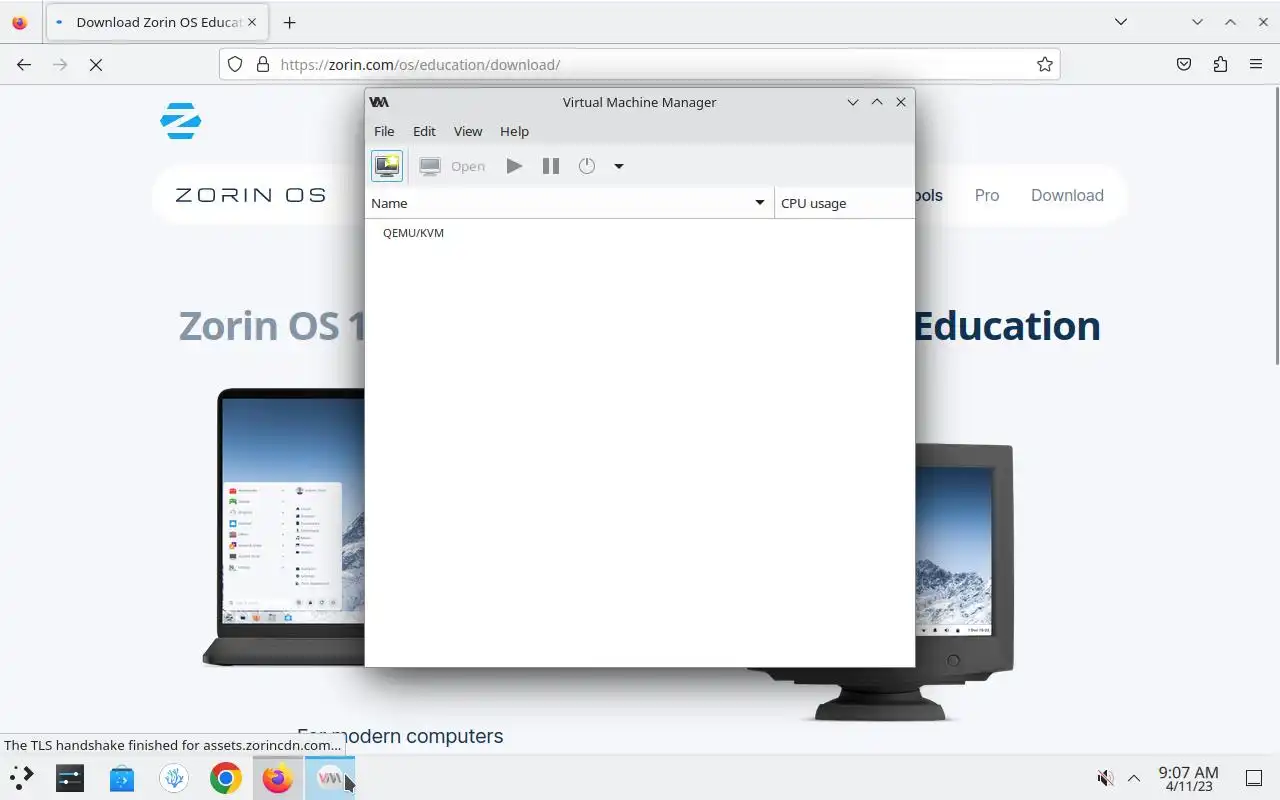Open the coral-icon app in taskbar
This screenshot has height=800, width=1280.
point(174,777)
